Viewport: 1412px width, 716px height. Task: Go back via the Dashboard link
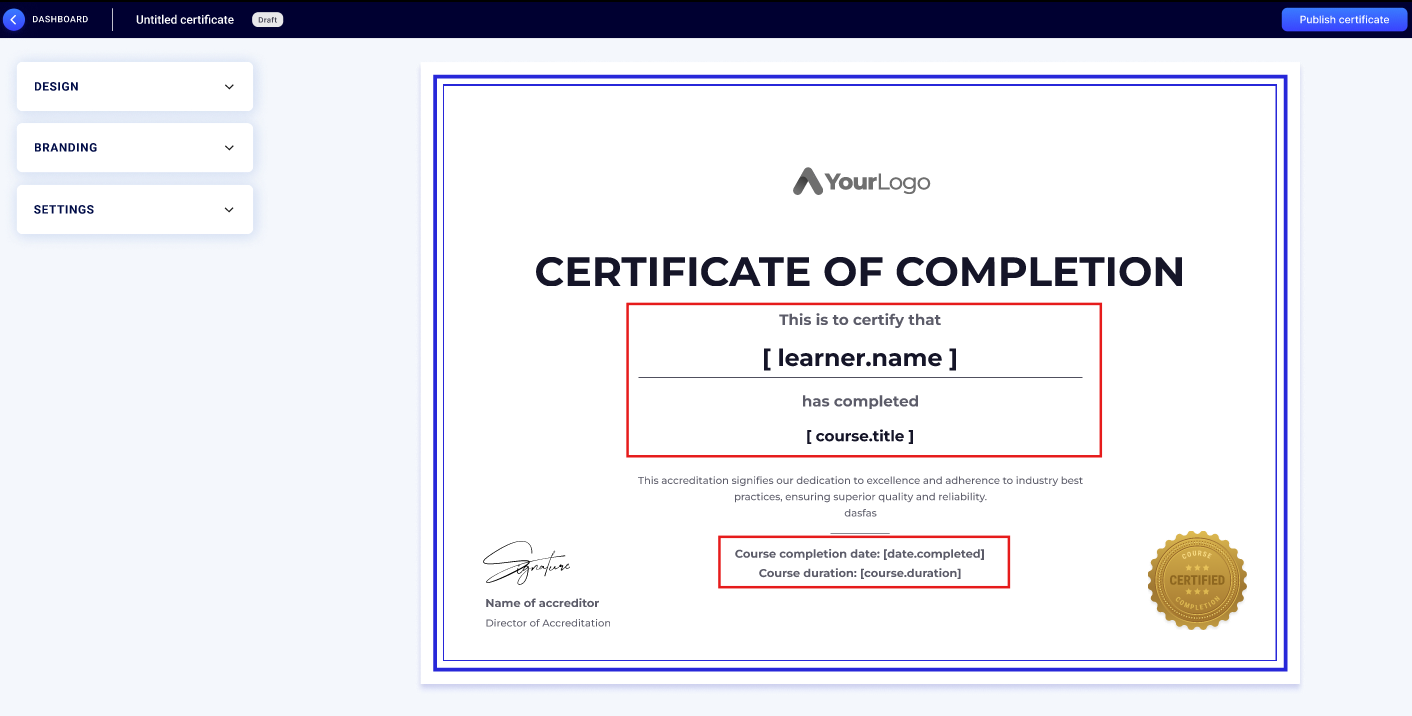(60, 20)
